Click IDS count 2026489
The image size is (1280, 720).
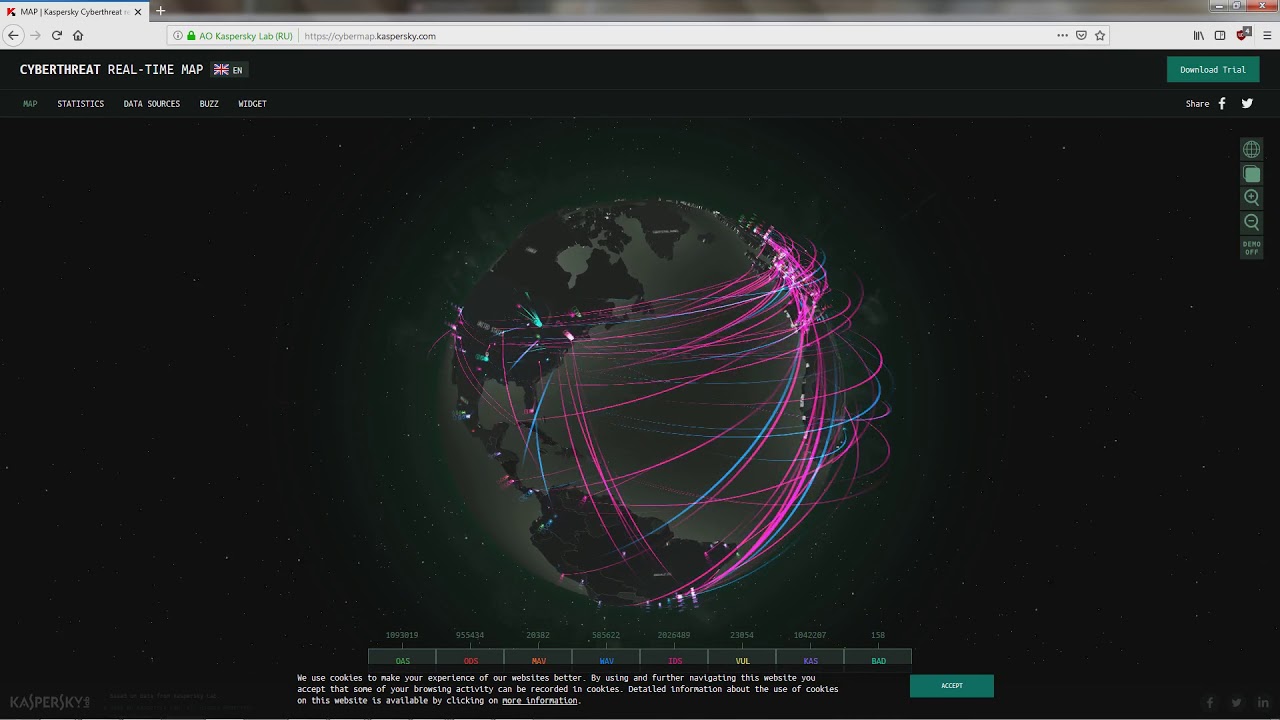[x=674, y=635]
